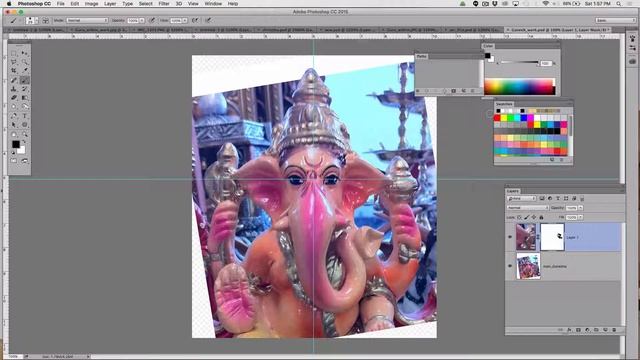Image resolution: width=640 pixels, height=360 pixels.
Task: Select the Pen tool
Action: point(14,116)
